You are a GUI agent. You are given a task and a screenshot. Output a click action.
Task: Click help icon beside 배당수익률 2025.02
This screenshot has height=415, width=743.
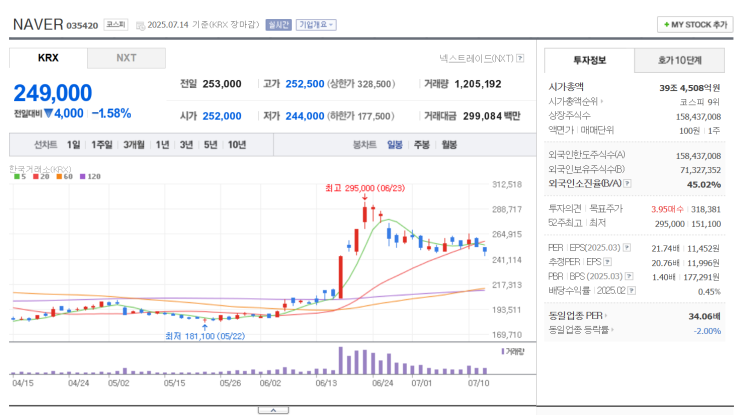pos(632,291)
